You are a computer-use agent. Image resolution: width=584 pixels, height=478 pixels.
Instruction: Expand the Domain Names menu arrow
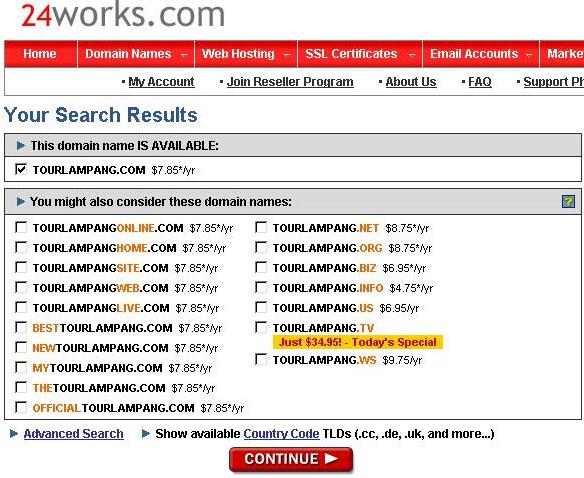pyautogui.click(x=184, y=54)
